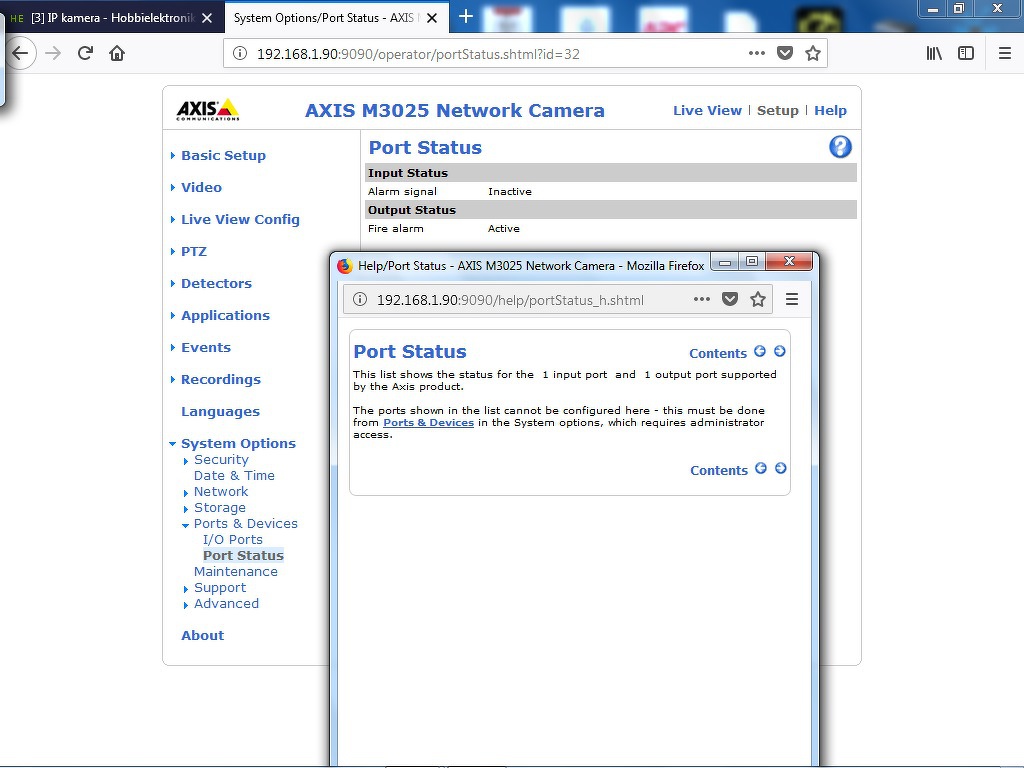Open a new tab with plus button
The image size is (1024, 768).
click(466, 17)
